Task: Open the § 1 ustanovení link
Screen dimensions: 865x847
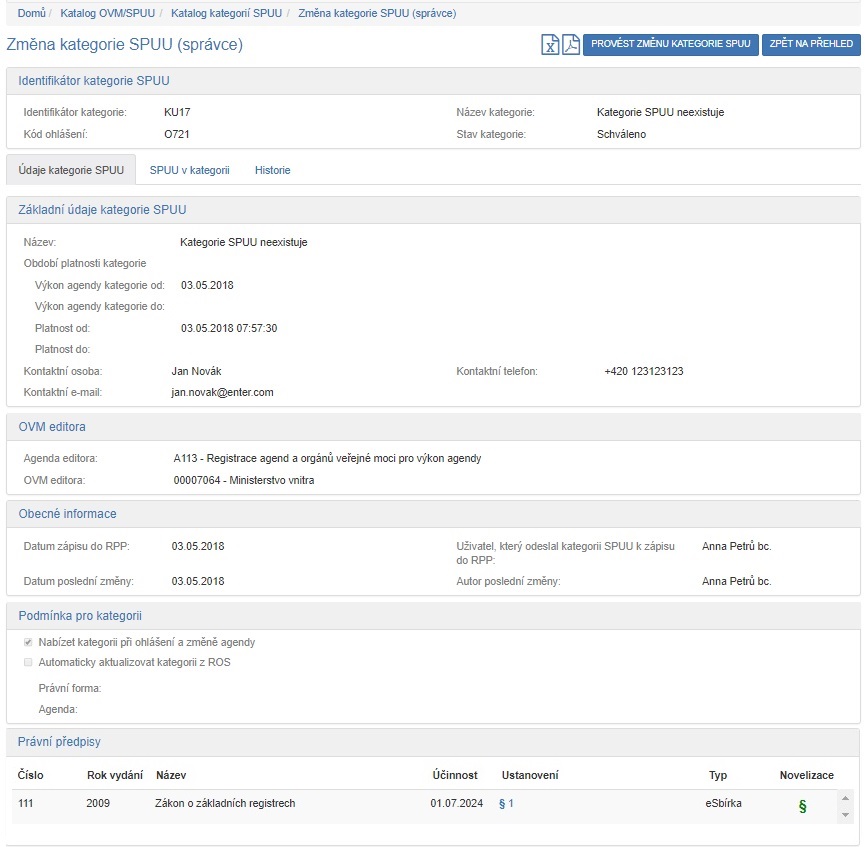Action: (x=506, y=803)
